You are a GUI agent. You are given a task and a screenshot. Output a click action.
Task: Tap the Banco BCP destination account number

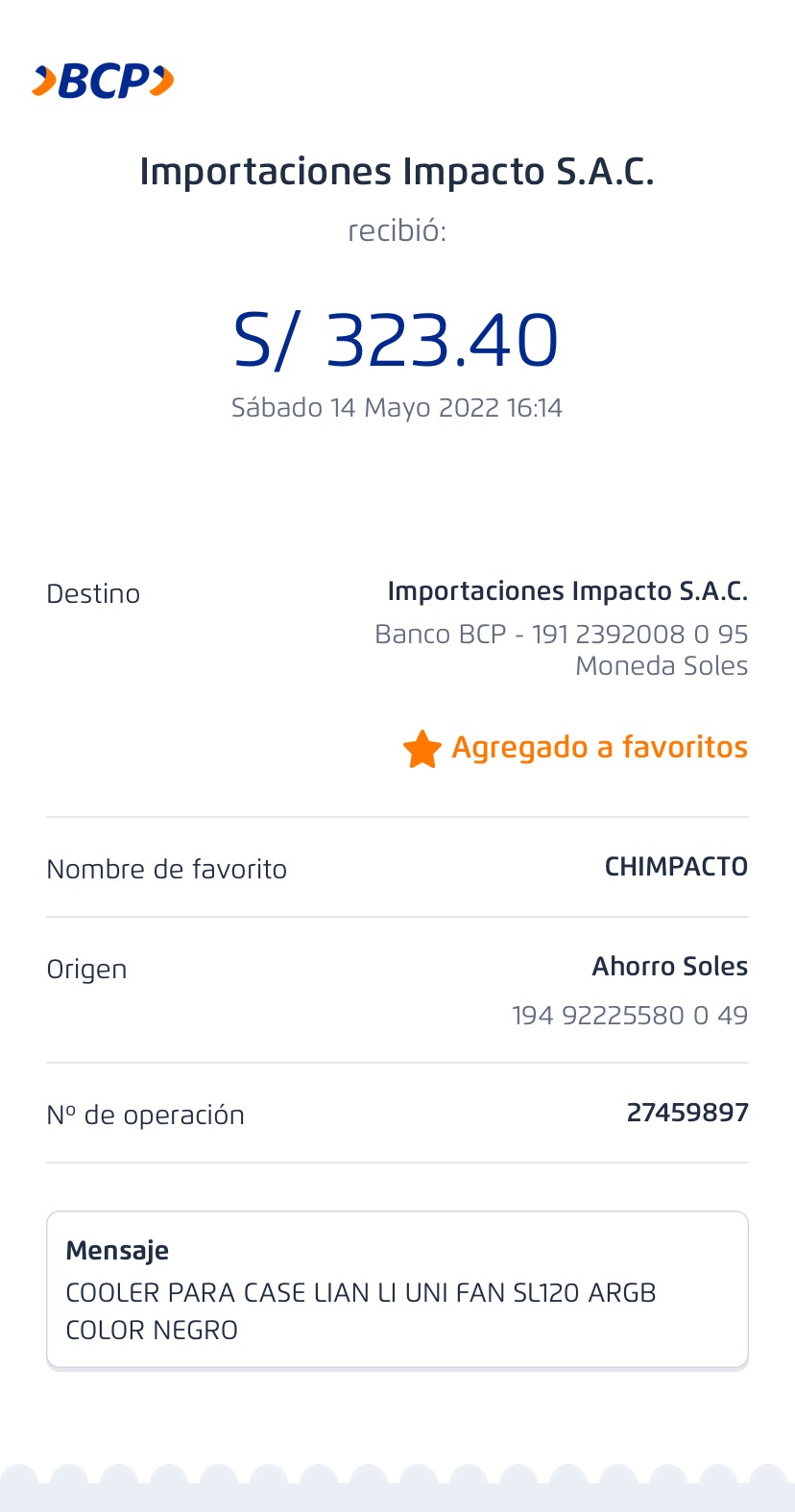point(561,635)
